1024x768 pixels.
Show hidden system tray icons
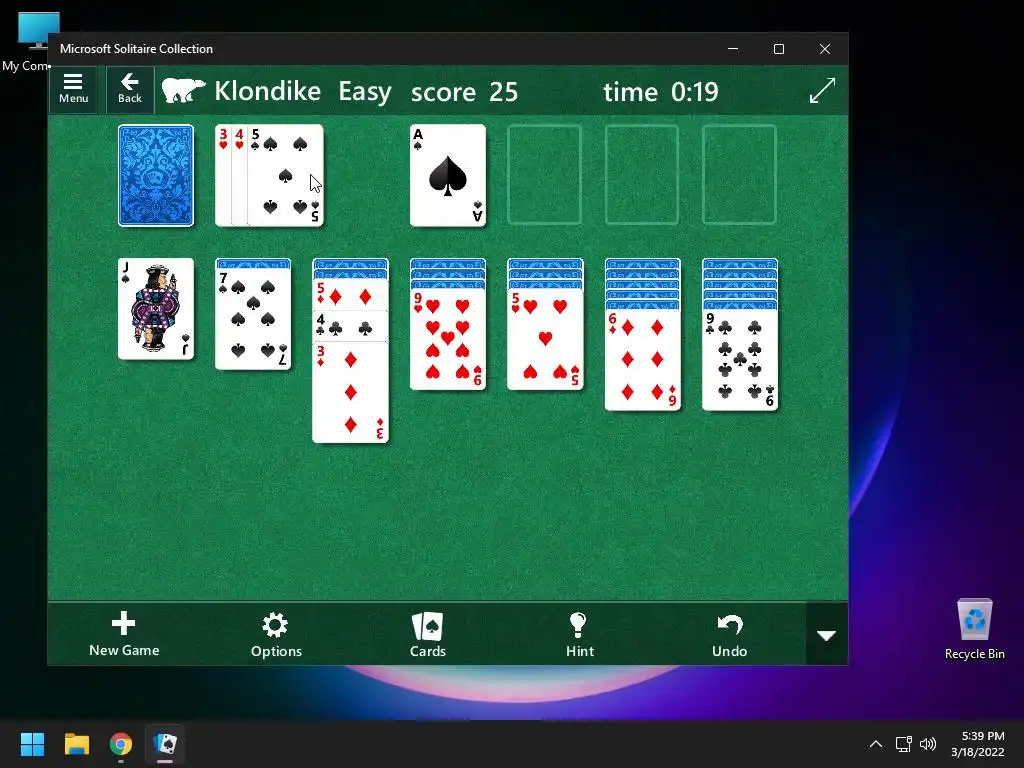click(x=876, y=744)
